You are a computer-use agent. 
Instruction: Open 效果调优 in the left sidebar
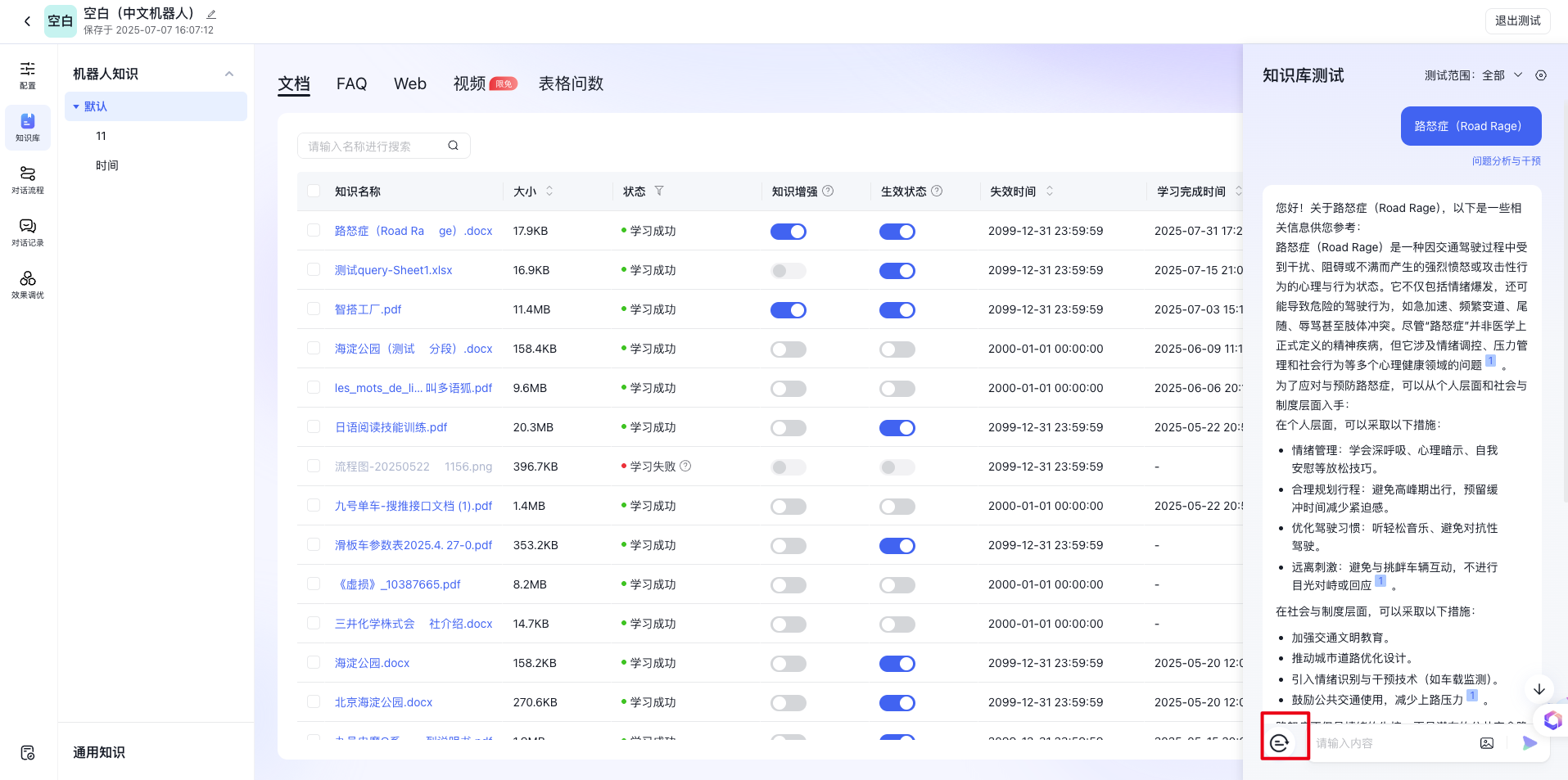point(28,284)
